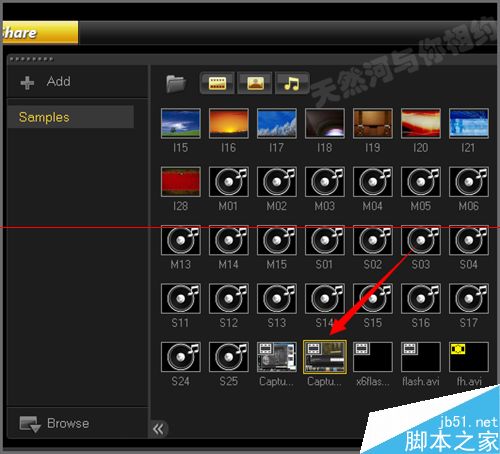
Task: Select the highlighted Captu... video clip
Action: click(x=325, y=357)
